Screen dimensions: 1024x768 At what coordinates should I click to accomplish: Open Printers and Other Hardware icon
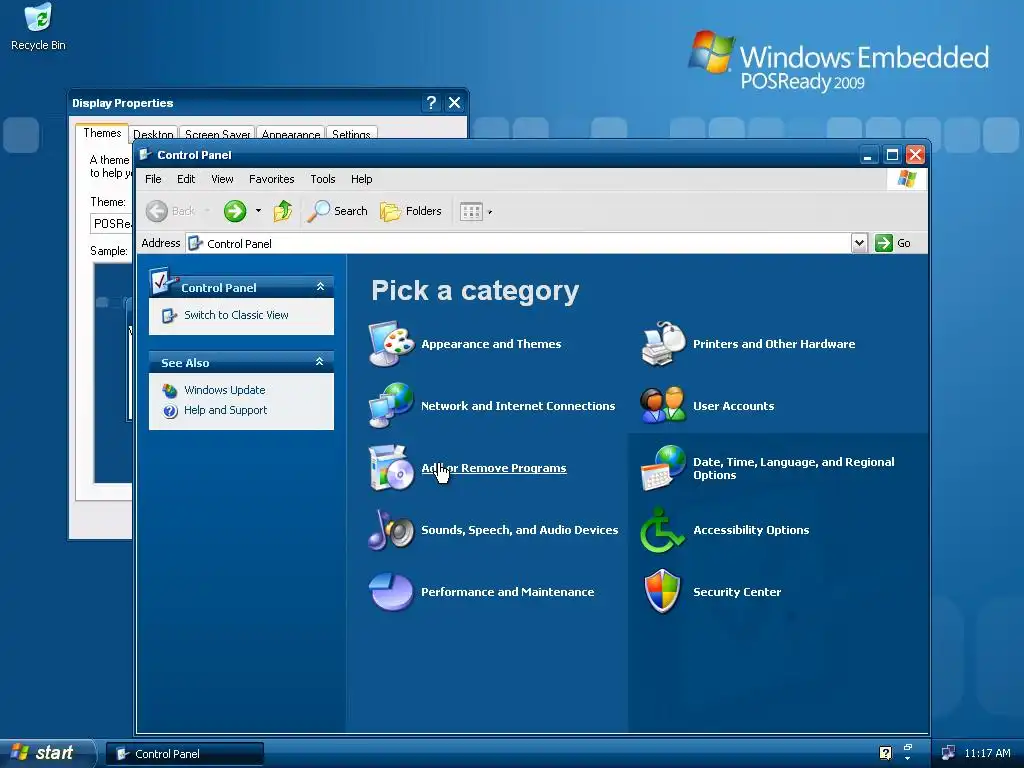click(x=663, y=344)
